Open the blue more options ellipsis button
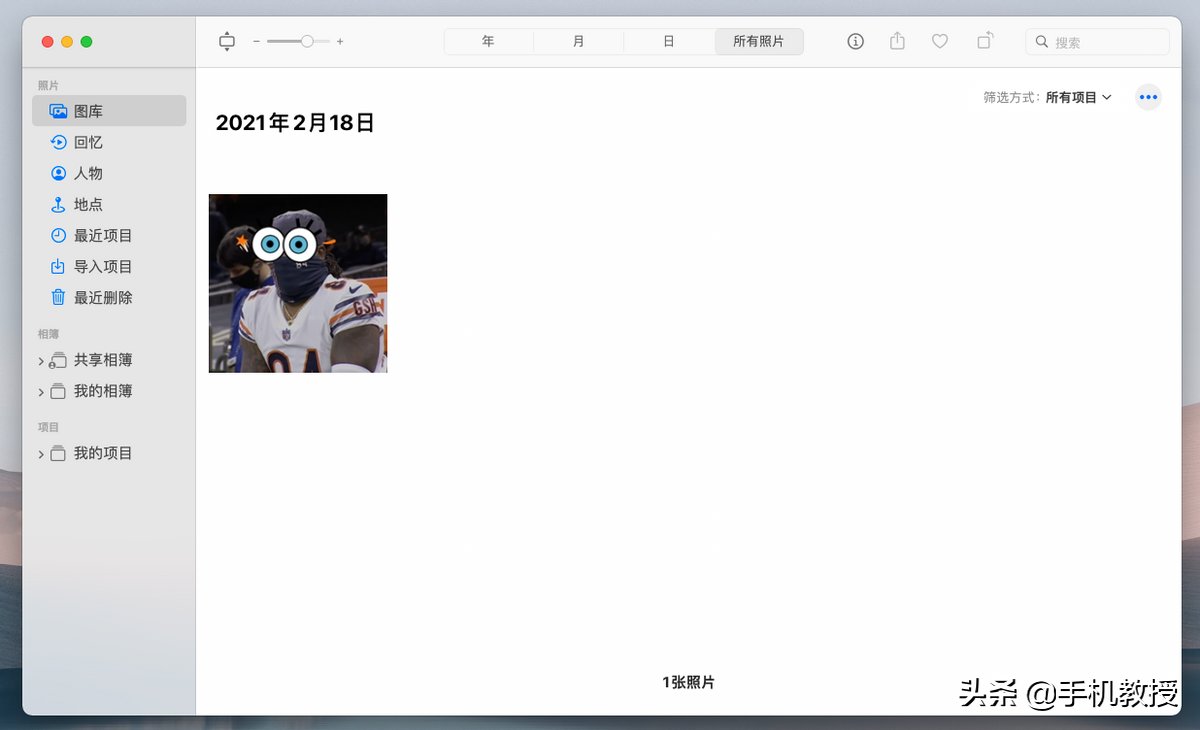Image resolution: width=1200 pixels, height=730 pixels. coord(1148,97)
